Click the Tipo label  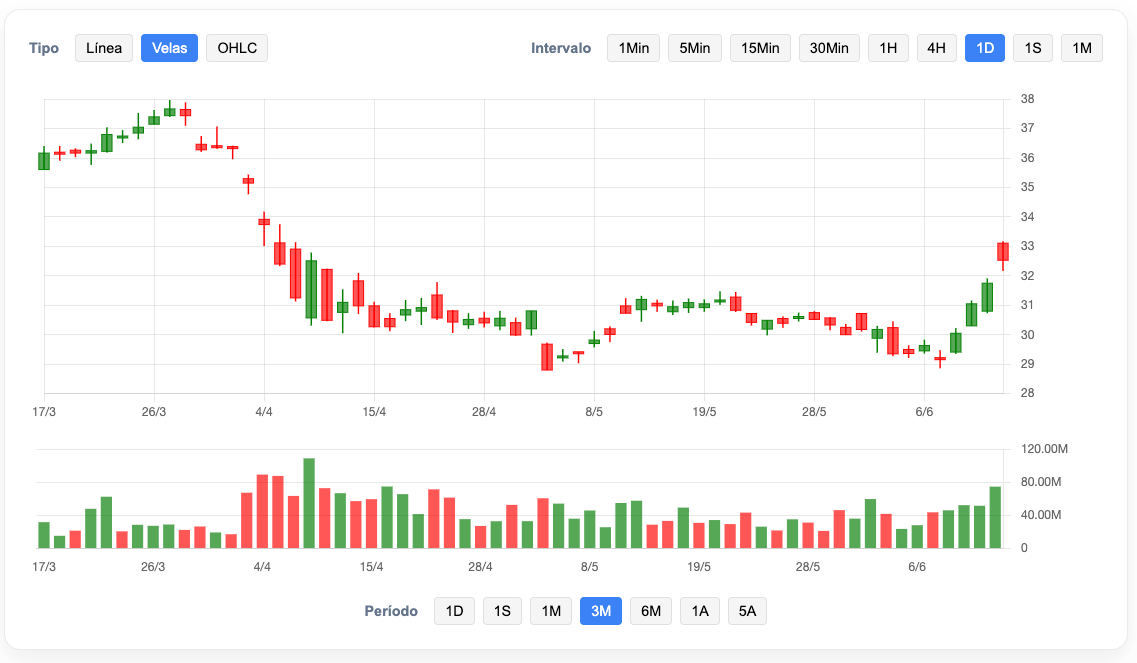point(44,48)
